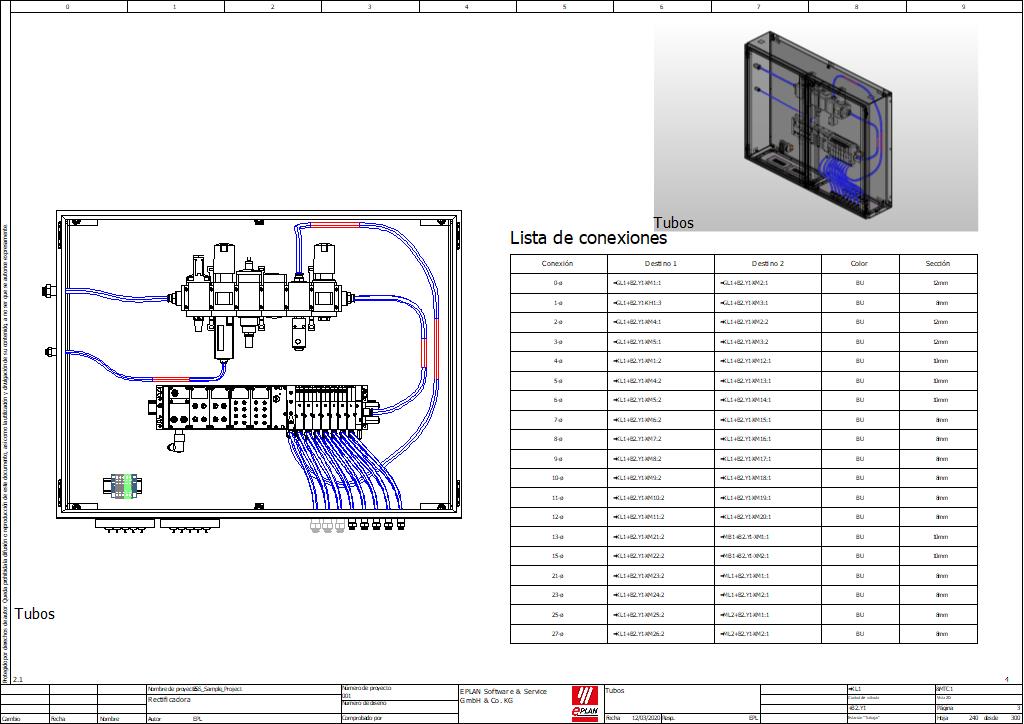Click the 'Tubos' label under the layout
1024x724 pixels.
point(34,614)
